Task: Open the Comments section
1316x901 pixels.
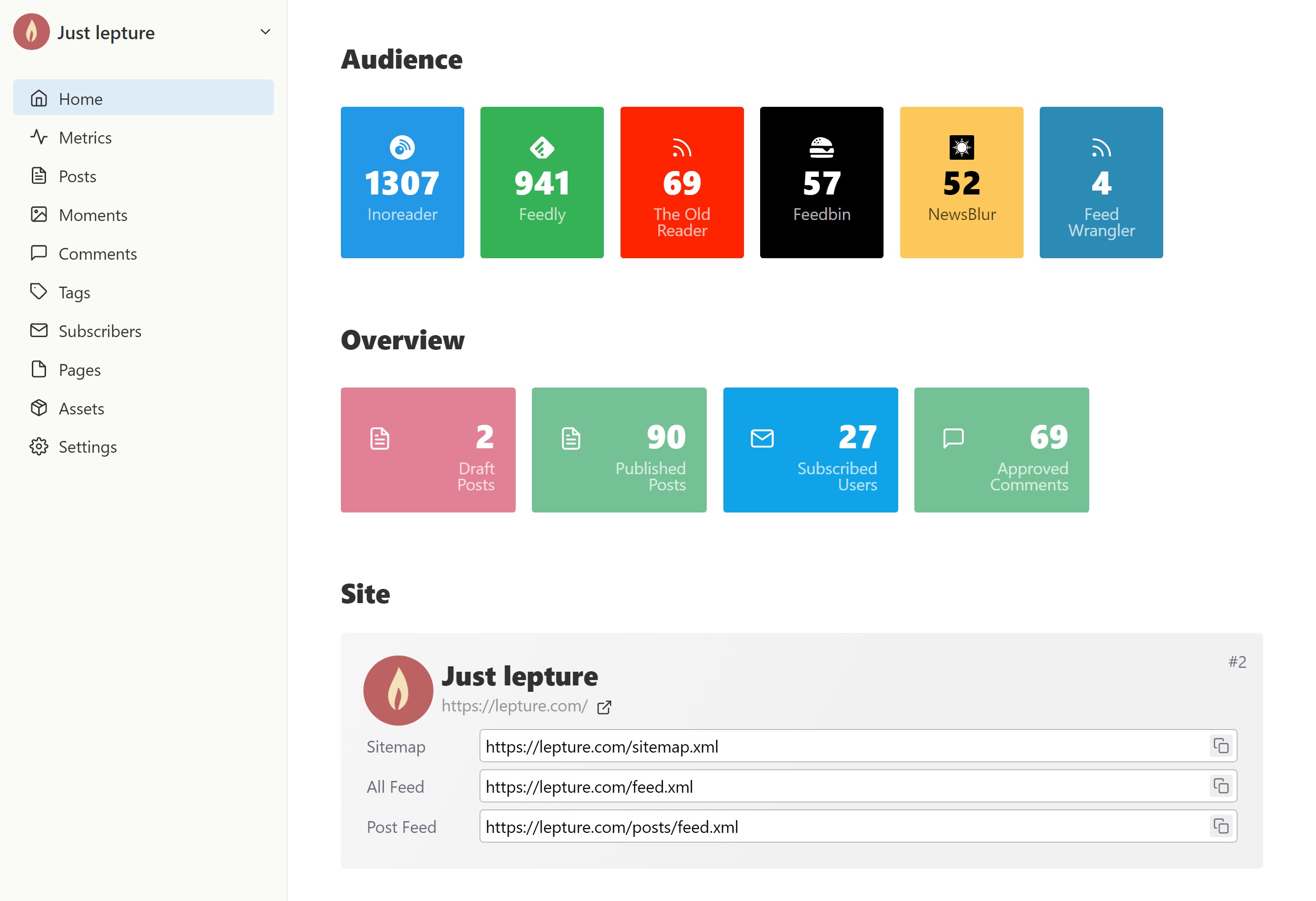Action: click(x=144, y=253)
